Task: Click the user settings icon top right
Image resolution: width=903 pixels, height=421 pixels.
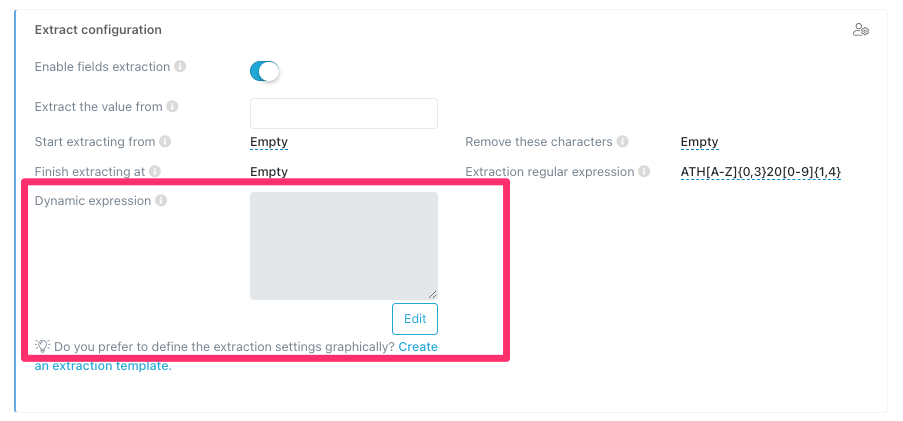Action: tap(860, 30)
